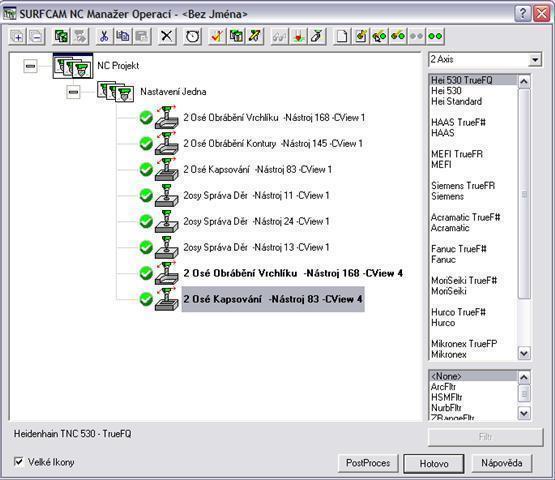Screen dimensions: 555x480
Task: Click the Help question mark title button
Action: click(522, 14)
